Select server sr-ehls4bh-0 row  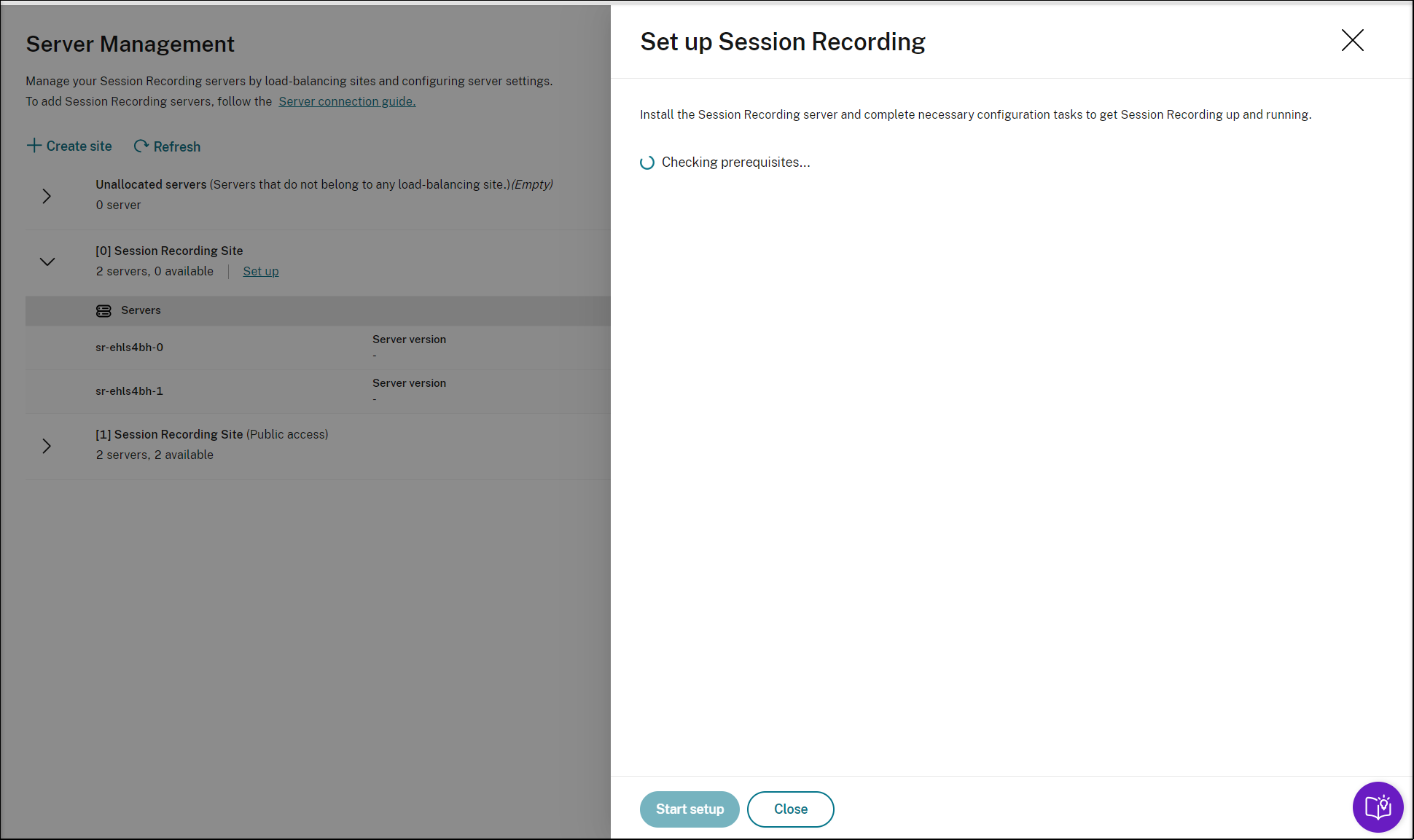pos(129,348)
